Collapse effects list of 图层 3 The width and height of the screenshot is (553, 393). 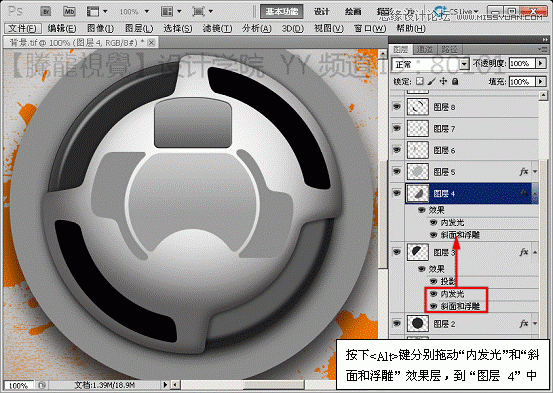click(535, 252)
